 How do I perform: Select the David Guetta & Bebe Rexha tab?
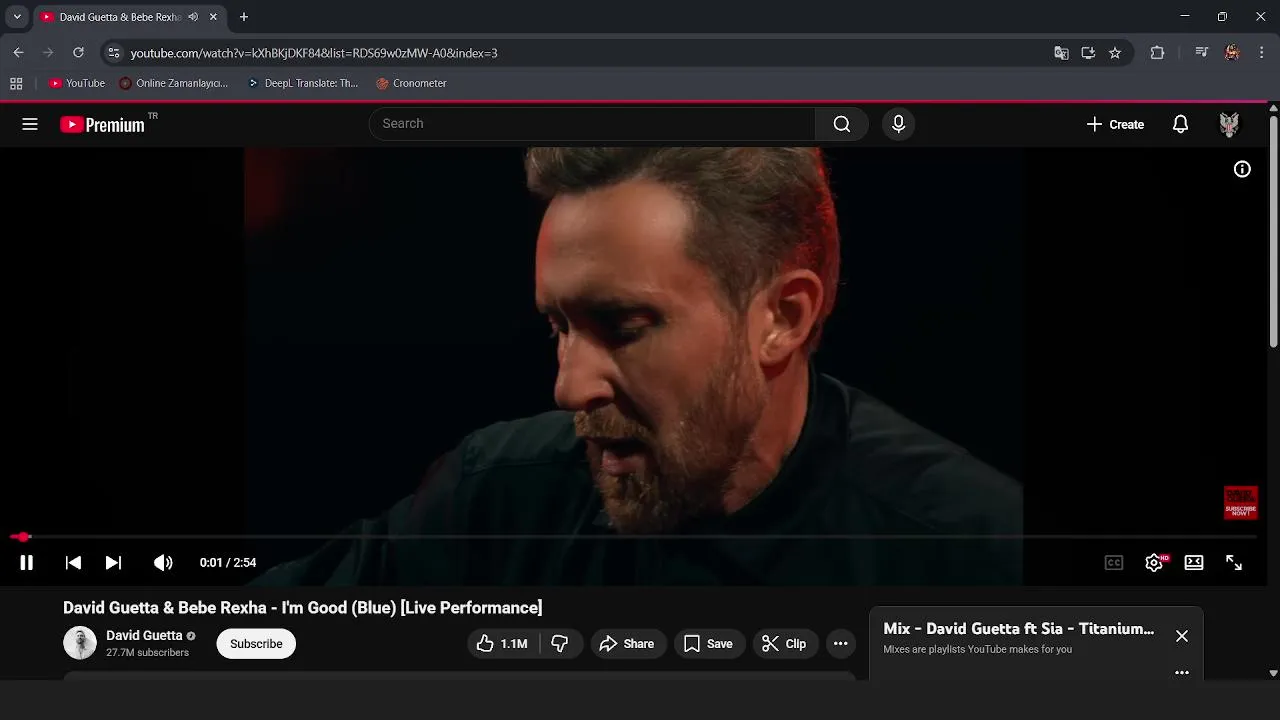120,17
